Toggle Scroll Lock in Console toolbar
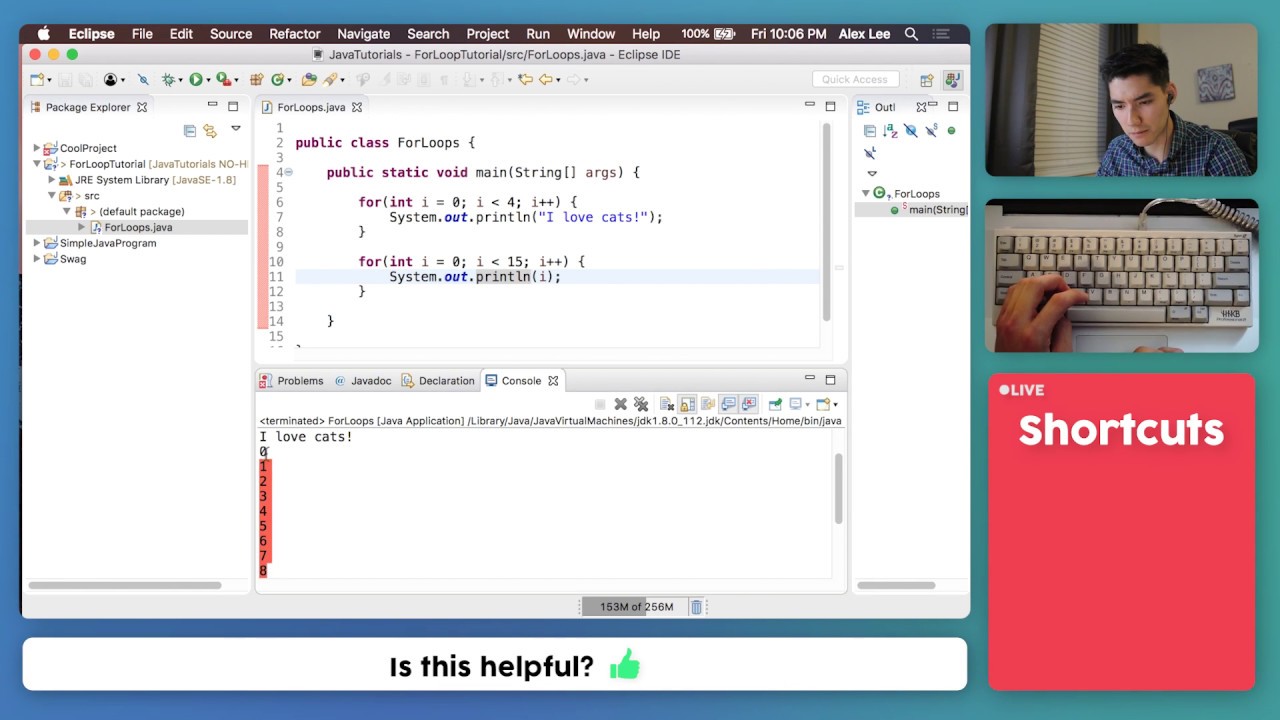 tap(687, 404)
